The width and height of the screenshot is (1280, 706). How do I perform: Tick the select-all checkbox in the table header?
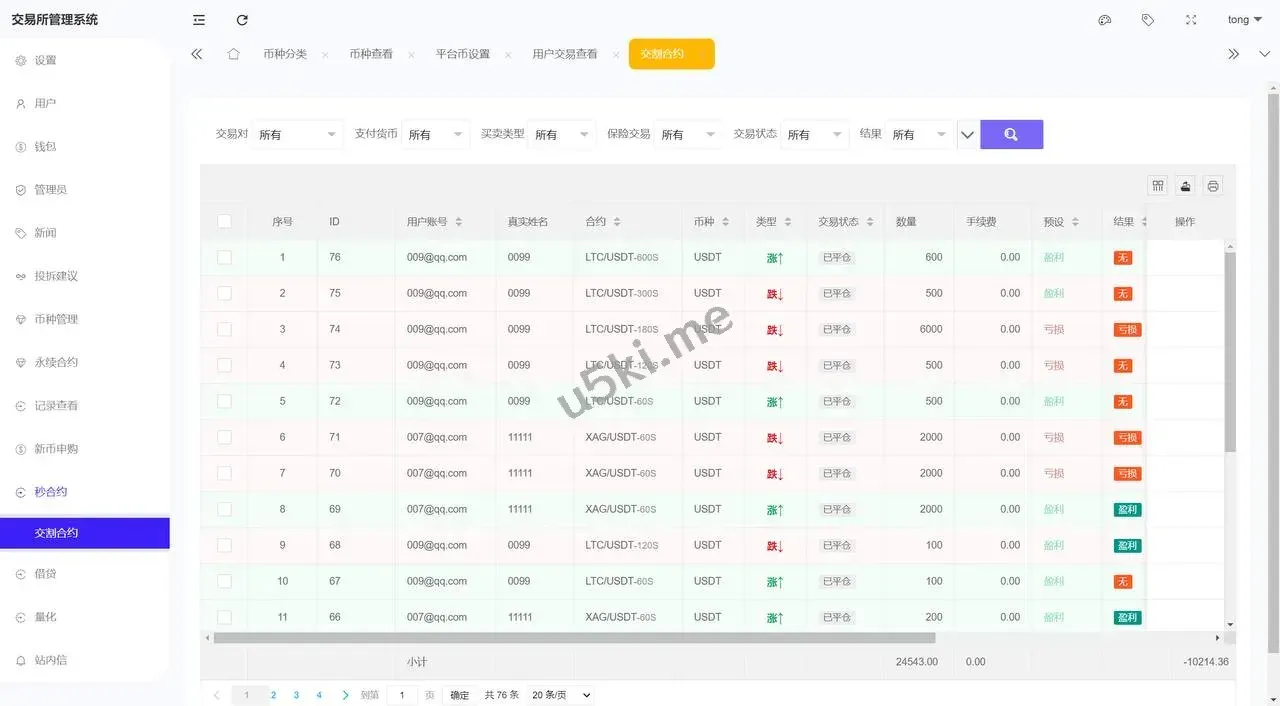pos(224,222)
